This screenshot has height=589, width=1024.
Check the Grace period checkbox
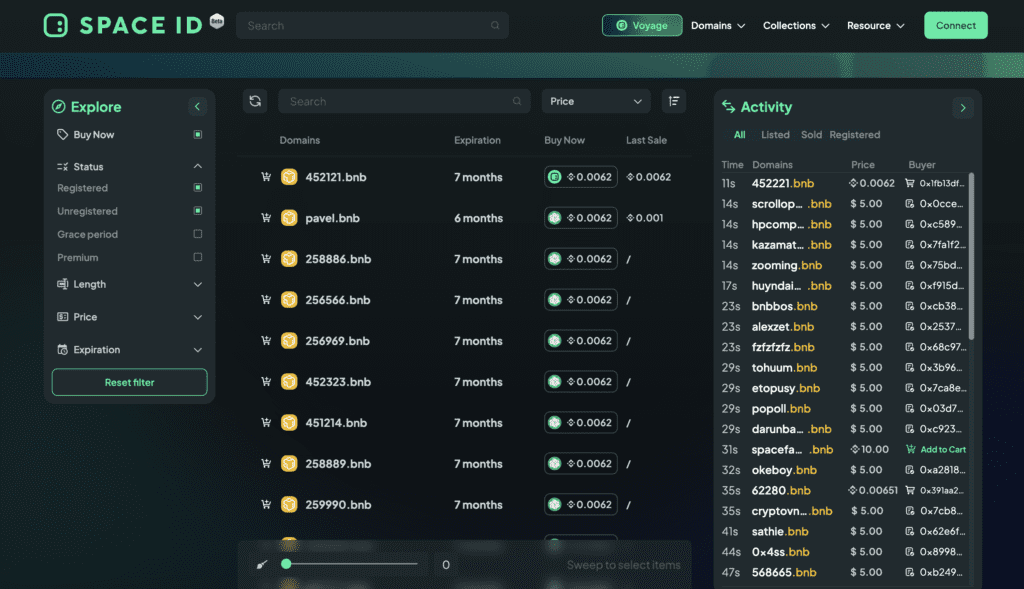pos(197,234)
